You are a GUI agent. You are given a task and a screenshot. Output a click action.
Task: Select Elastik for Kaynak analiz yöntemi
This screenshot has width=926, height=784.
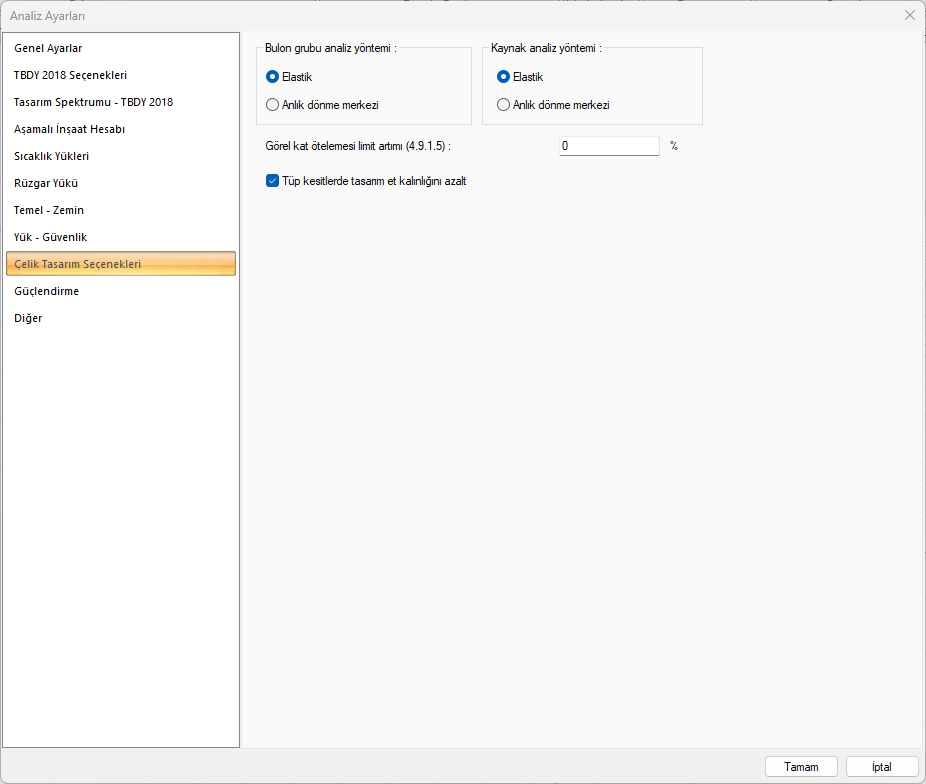click(503, 77)
